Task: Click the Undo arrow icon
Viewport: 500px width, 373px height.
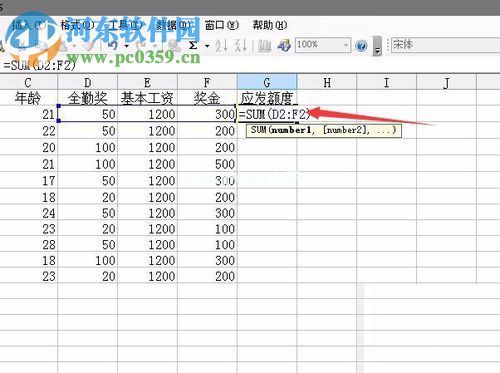Action: (x=114, y=45)
